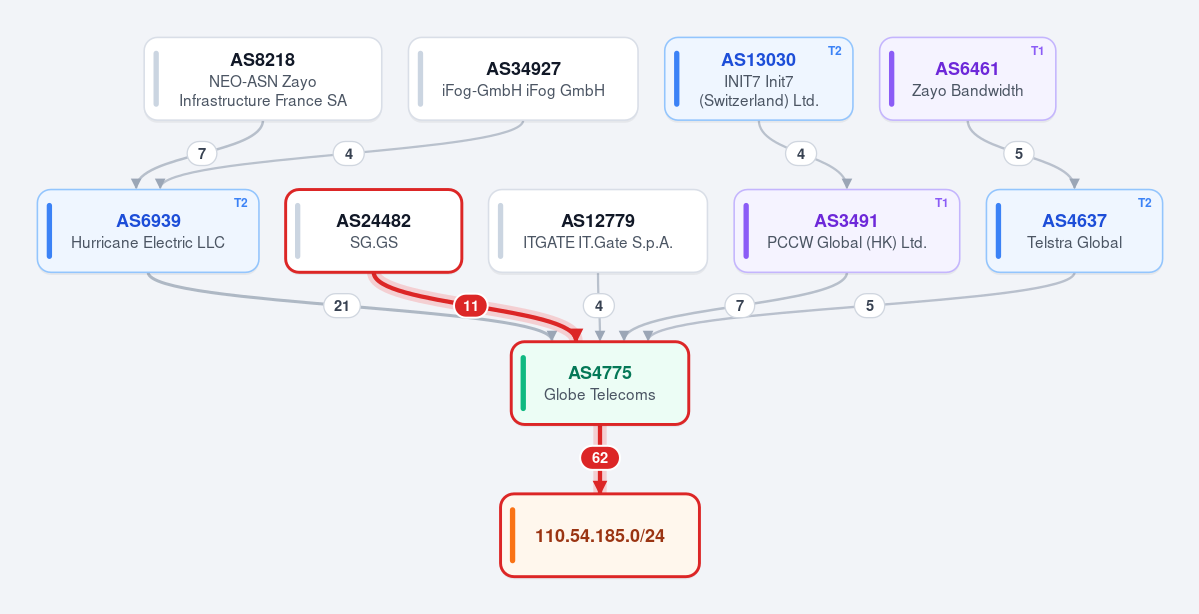Click the highlighted AS24482 SG.GS node
Image resolution: width=1199 pixels, height=614 pixels.
374,231
